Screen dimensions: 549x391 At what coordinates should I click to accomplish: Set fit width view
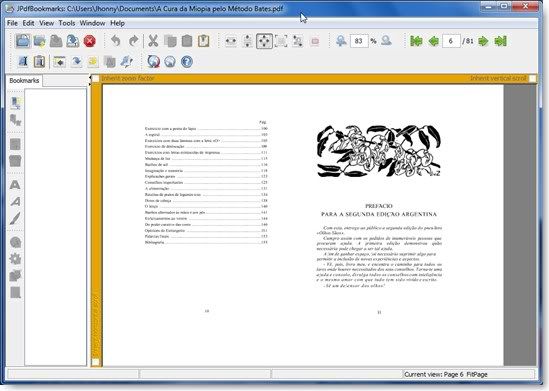[x=231, y=41]
